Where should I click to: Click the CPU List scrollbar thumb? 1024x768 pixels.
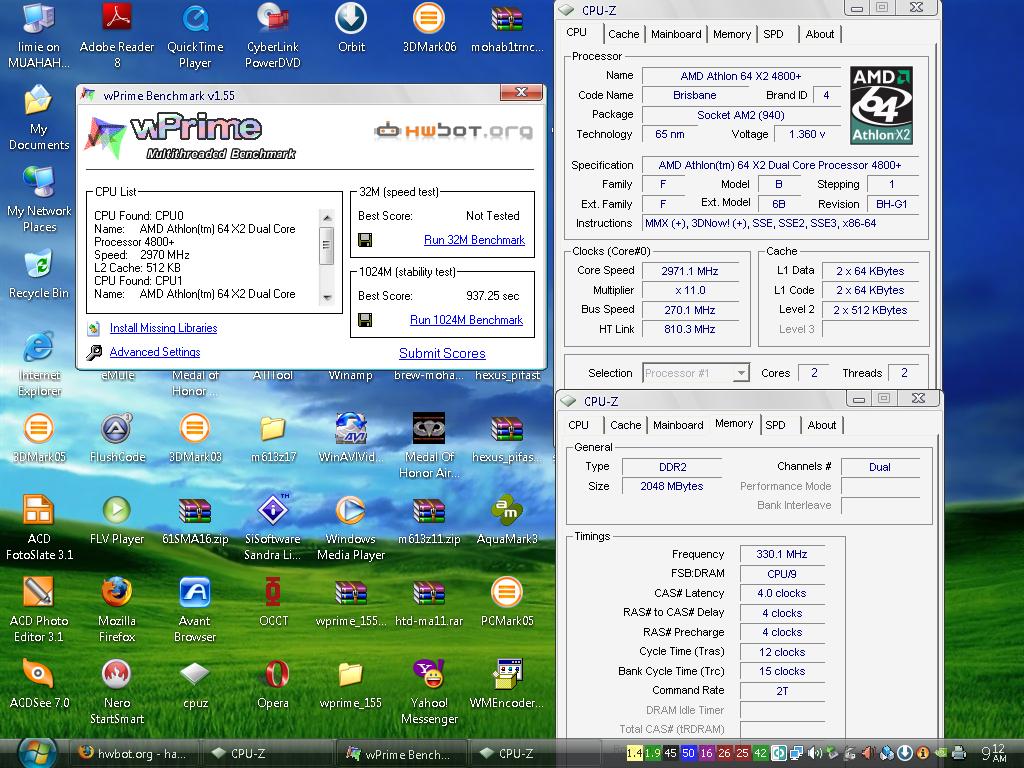327,246
